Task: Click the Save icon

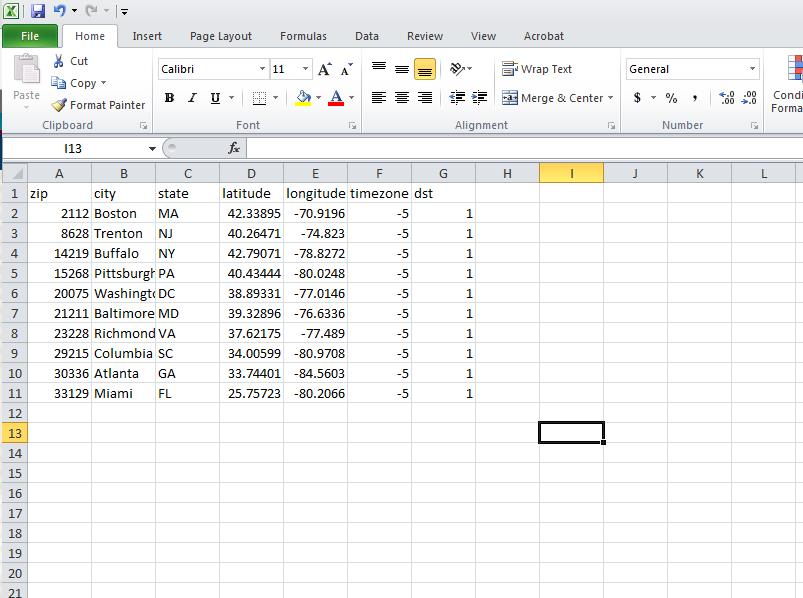Action: [x=37, y=9]
